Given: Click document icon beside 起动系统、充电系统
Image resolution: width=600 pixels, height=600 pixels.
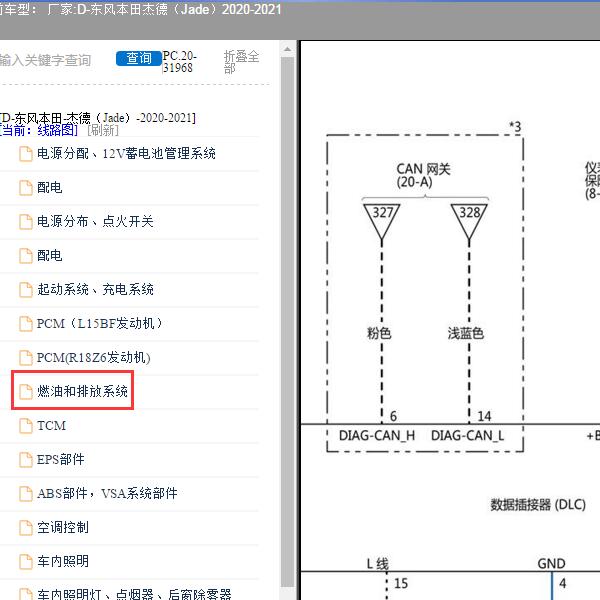Looking at the screenshot, I should pos(26,290).
